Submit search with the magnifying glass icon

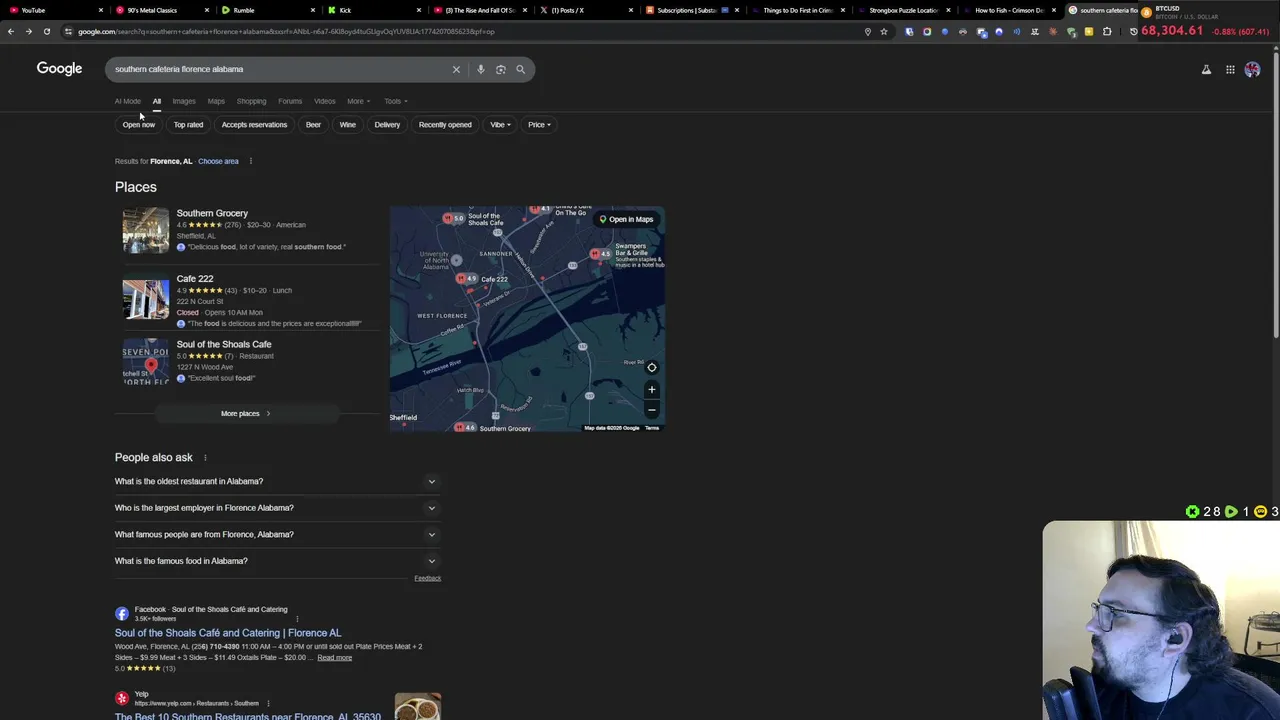click(520, 69)
